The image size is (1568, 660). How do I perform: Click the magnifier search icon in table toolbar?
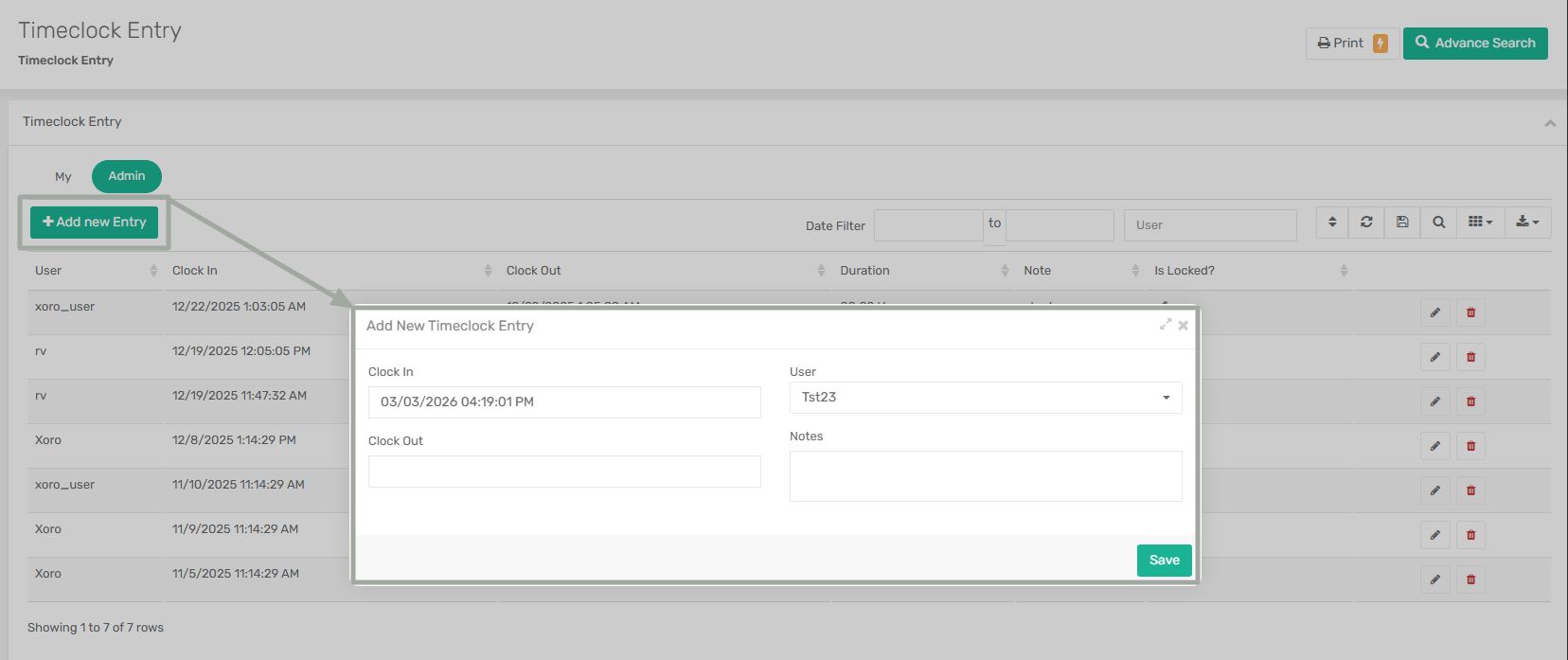pos(1438,223)
